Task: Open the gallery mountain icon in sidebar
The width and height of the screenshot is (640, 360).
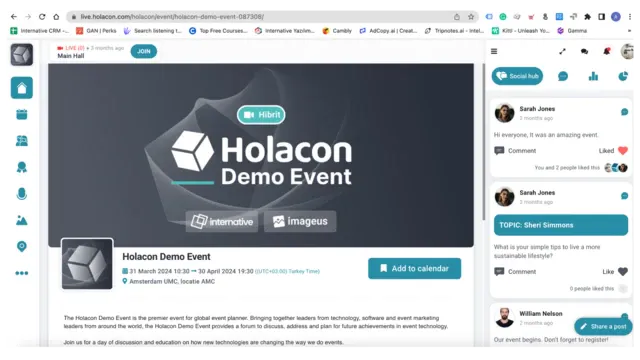Action: pyautogui.click(x=22, y=220)
